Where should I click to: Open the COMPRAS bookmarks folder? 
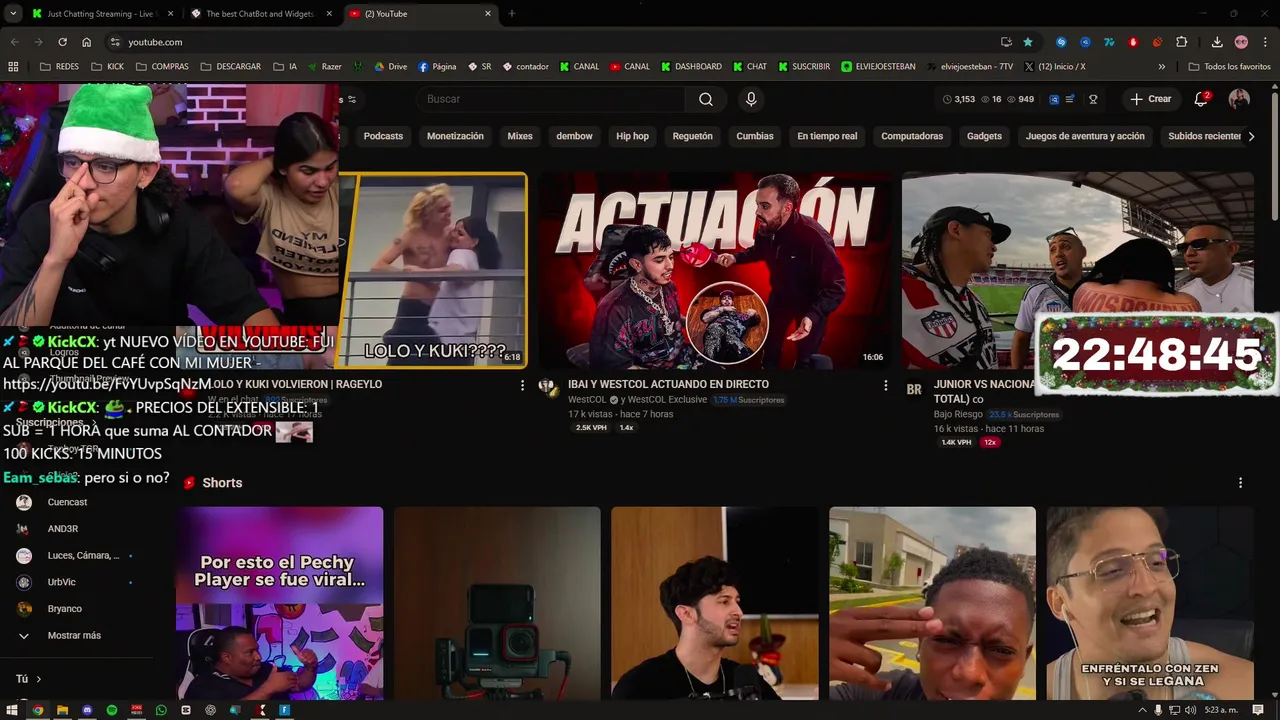[x=162, y=67]
